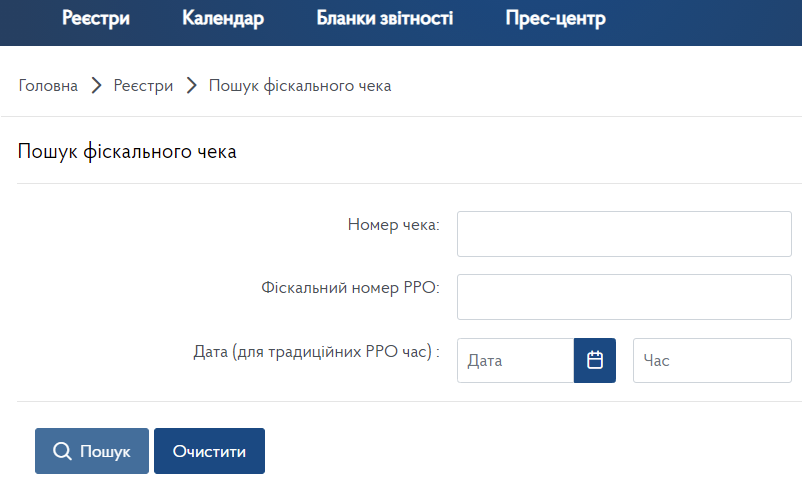Screen dimensions: 802x492
Task: Click into the Дата text field
Action: pos(516,360)
